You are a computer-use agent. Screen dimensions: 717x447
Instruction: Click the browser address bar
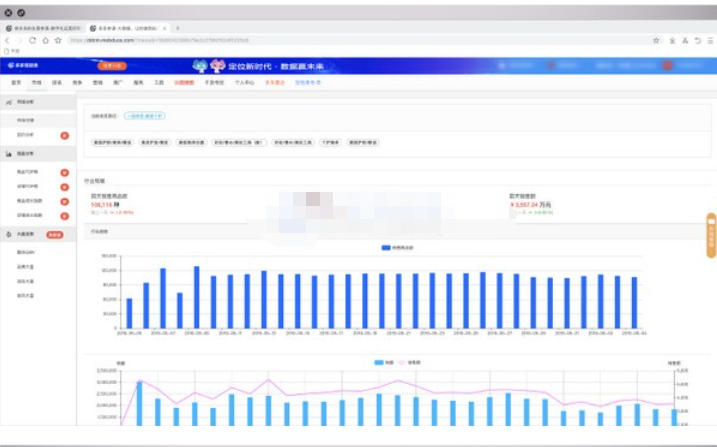350,41
